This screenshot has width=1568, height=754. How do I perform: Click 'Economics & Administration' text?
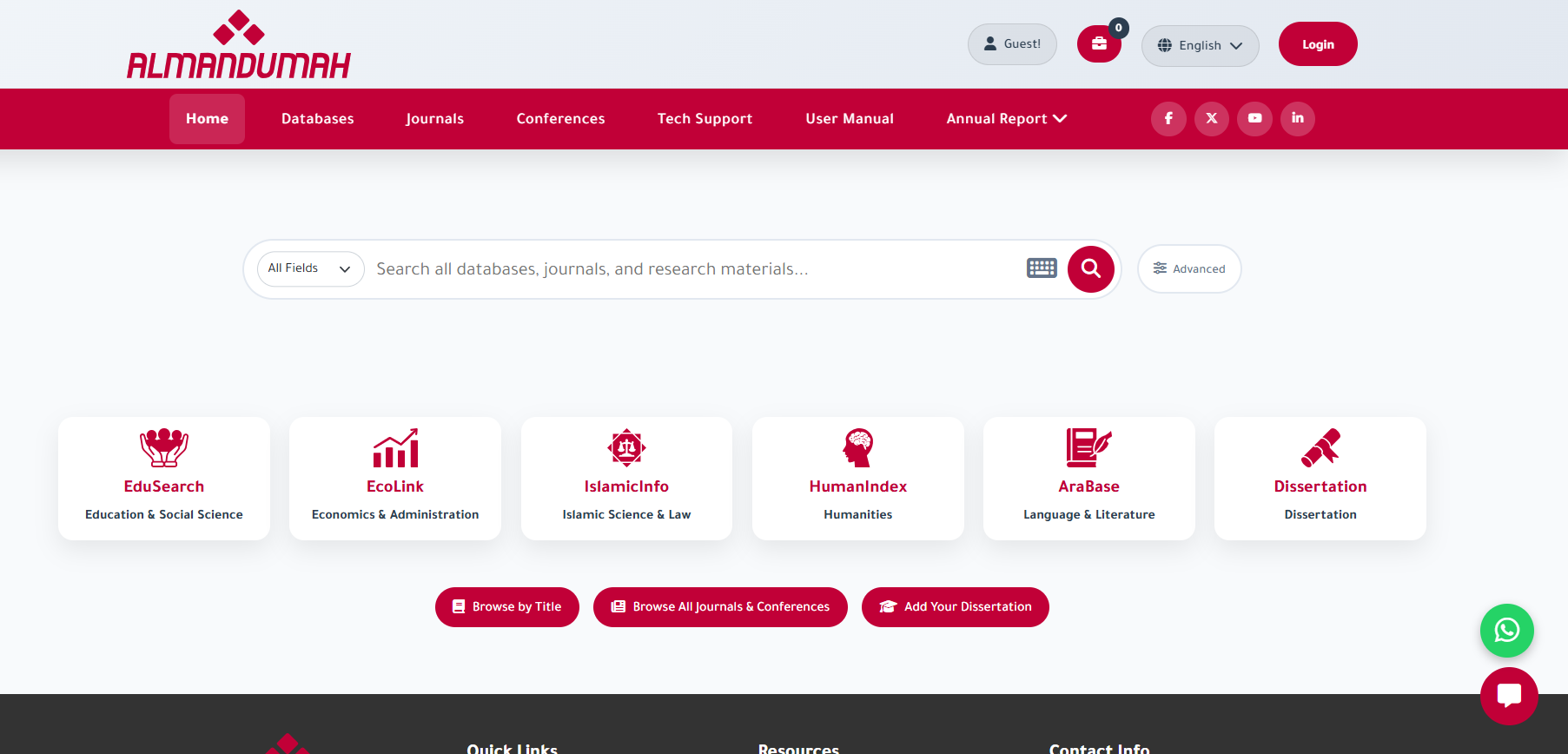(x=395, y=514)
